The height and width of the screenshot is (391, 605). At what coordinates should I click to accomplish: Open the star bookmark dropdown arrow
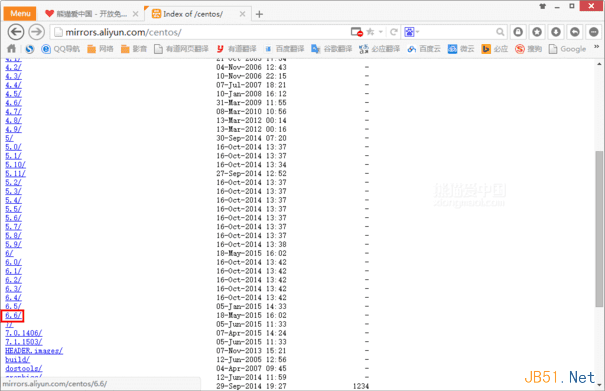(x=380, y=32)
